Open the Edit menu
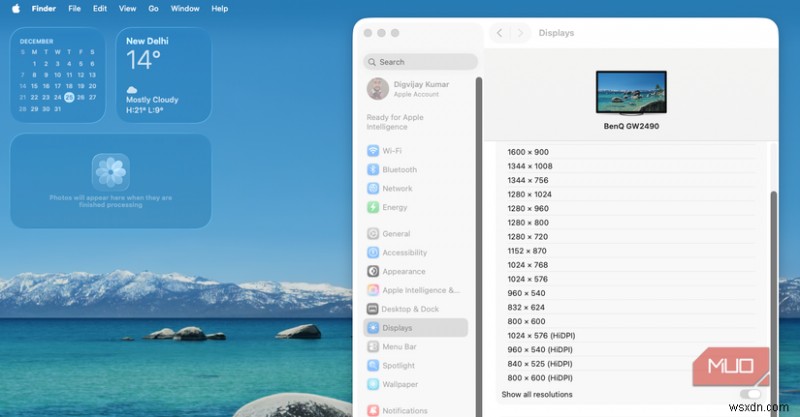The image size is (800, 417). 100,9
